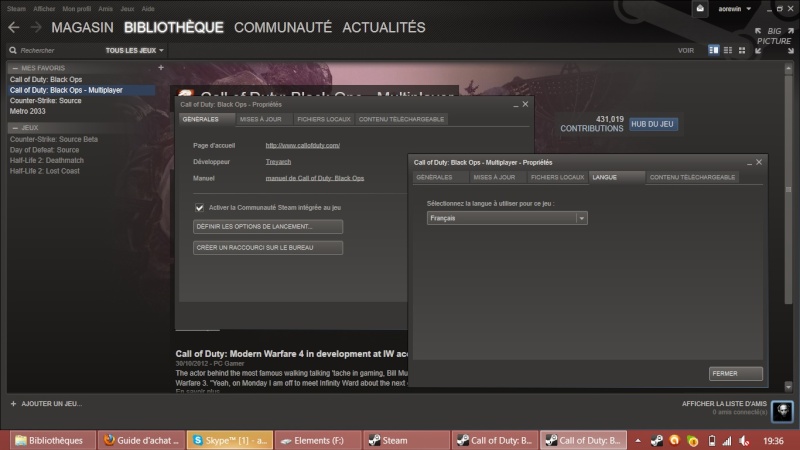Open the friend avatar thumbnail
Screen dimensions: 800x450
coord(782,411)
